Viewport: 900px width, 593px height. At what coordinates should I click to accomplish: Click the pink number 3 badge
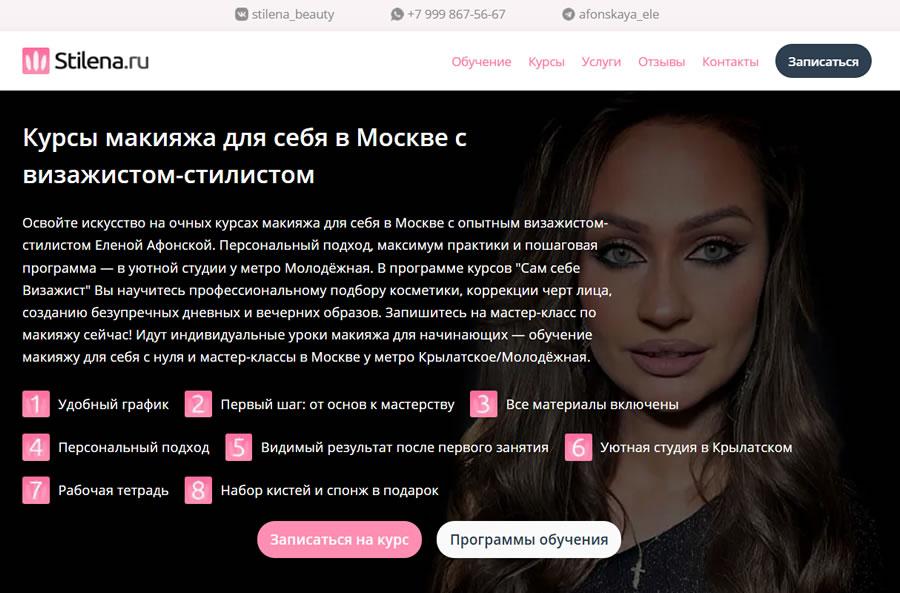(x=483, y=404)
